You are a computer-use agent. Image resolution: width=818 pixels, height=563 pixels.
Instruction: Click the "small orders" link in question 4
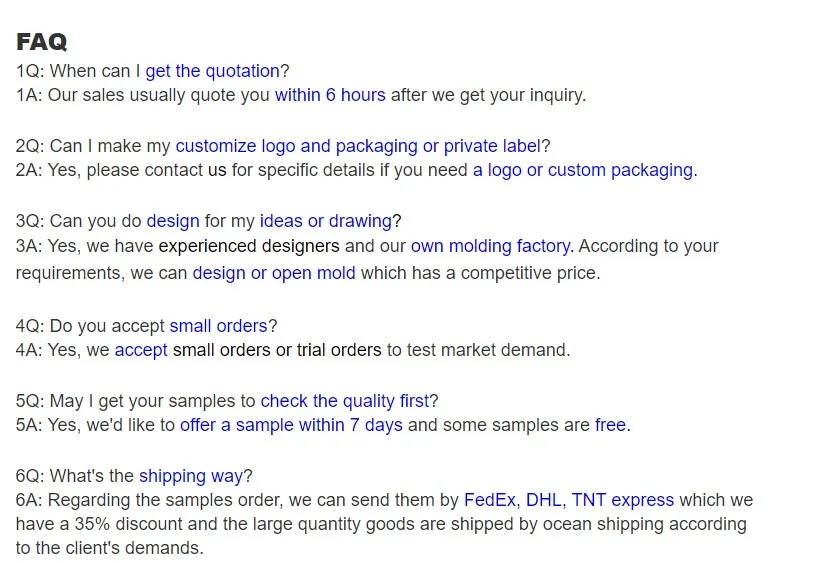(218, 326)
